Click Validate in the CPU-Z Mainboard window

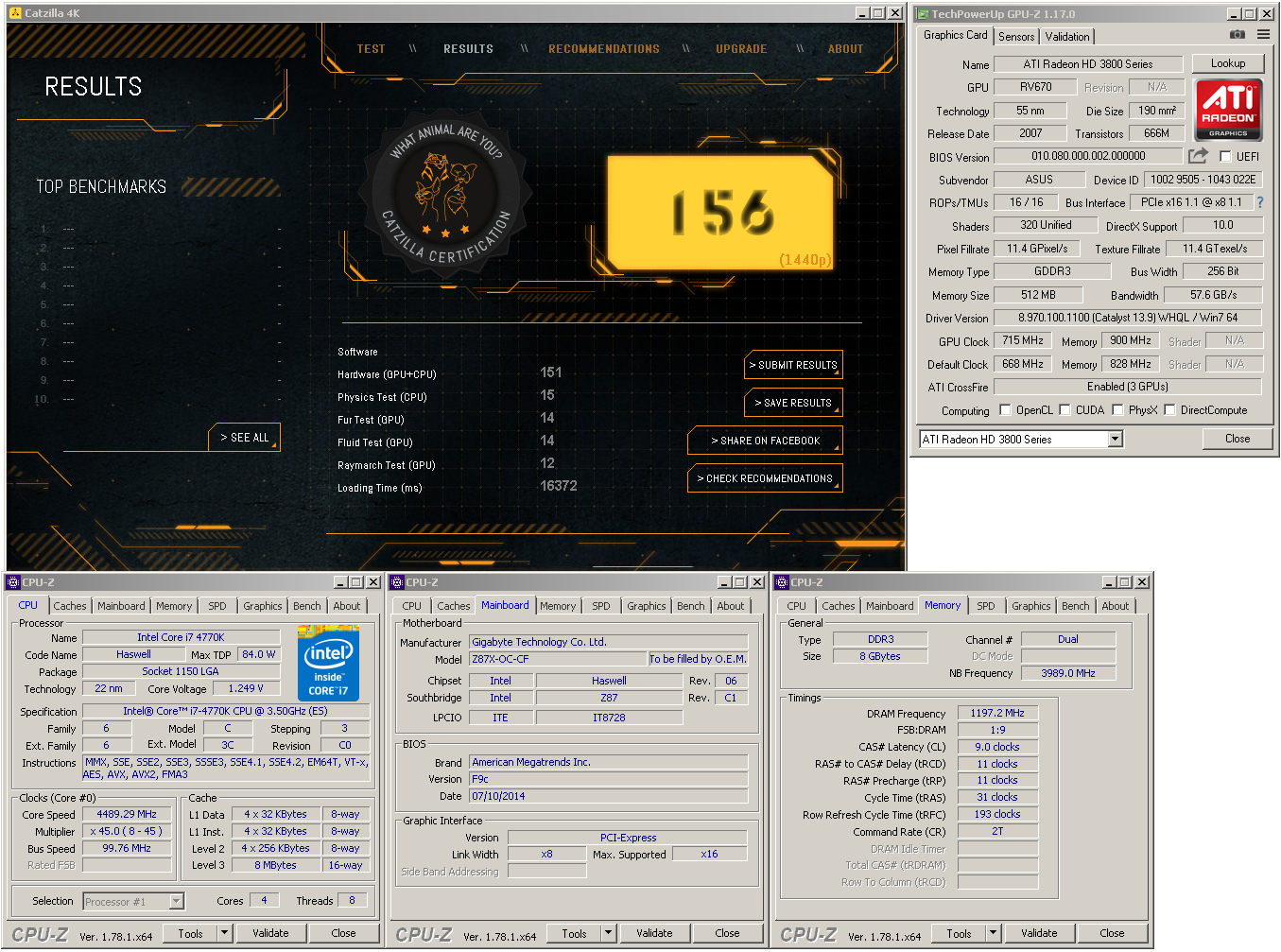pos(654,933)
